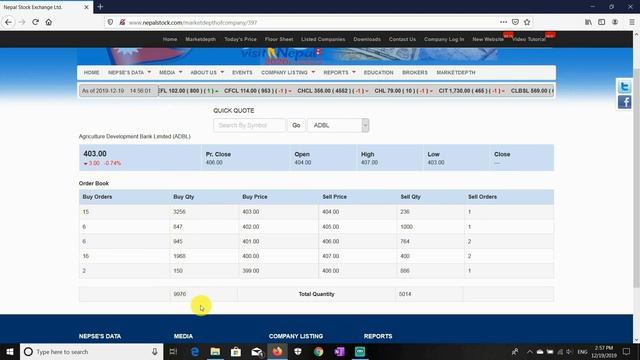Open the Firefox account icon

(x=615, y=22)
